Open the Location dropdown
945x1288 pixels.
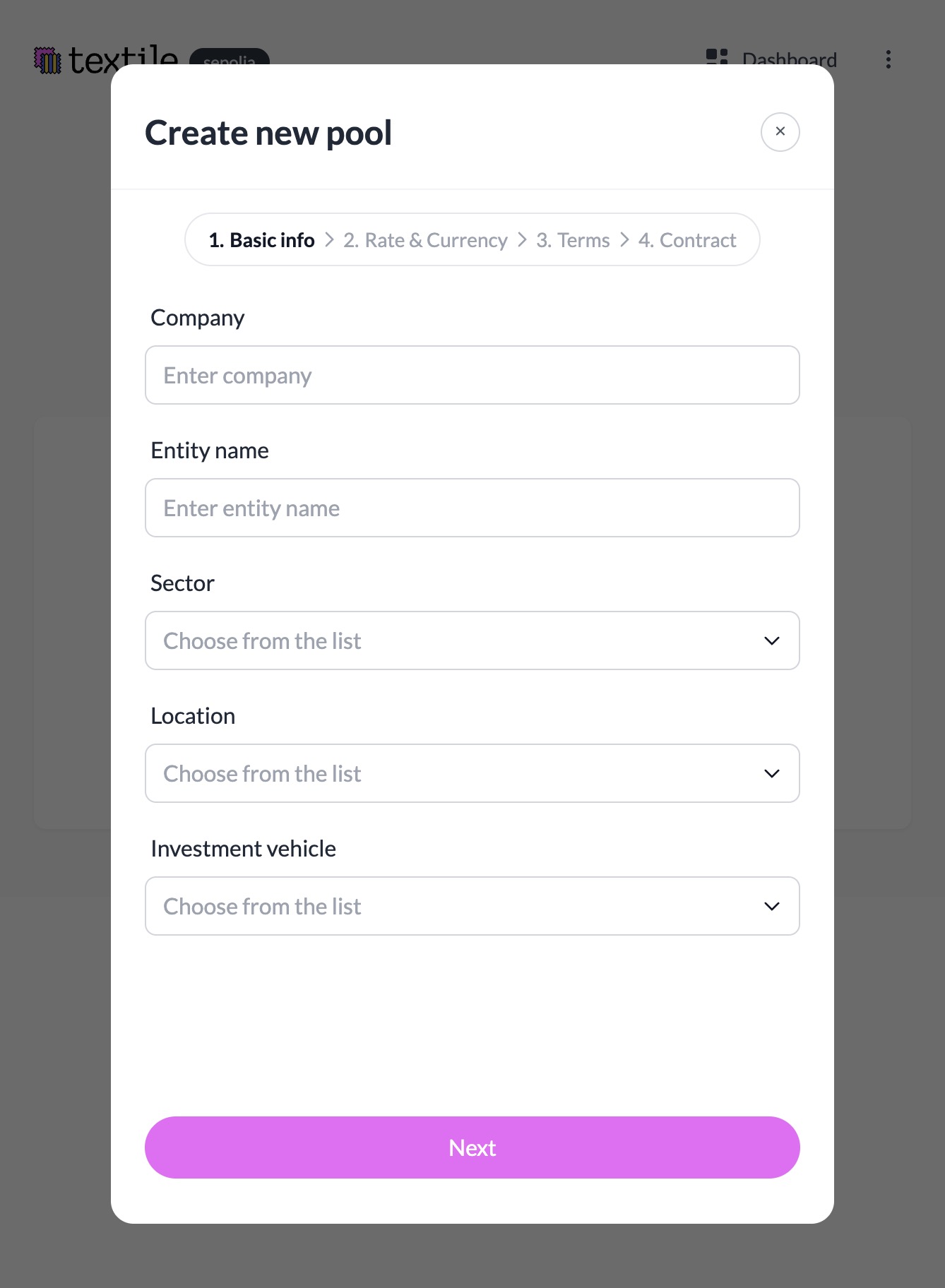coord(472,773)
